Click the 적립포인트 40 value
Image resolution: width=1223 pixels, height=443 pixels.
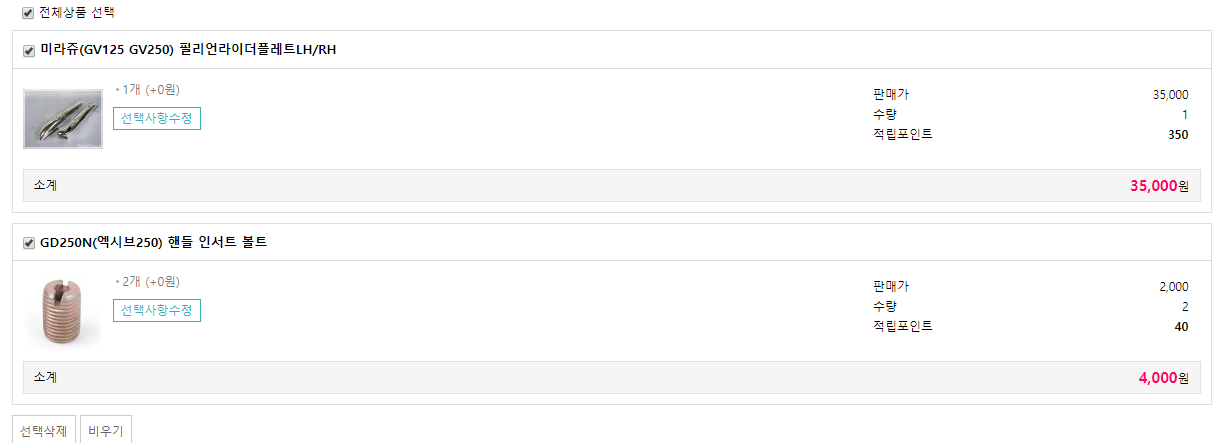[1181, 327]
